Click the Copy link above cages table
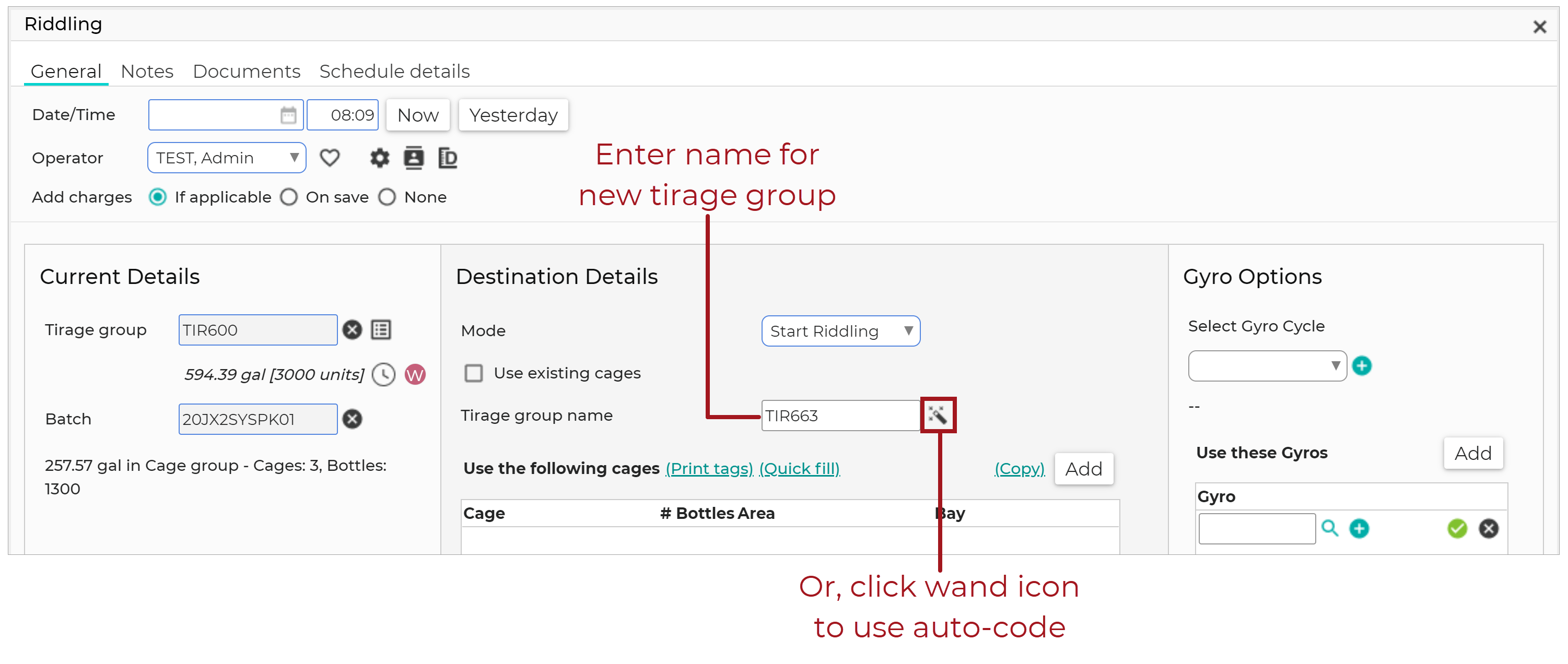Viewport: 1568px width, 664px height. [1019, 469]
